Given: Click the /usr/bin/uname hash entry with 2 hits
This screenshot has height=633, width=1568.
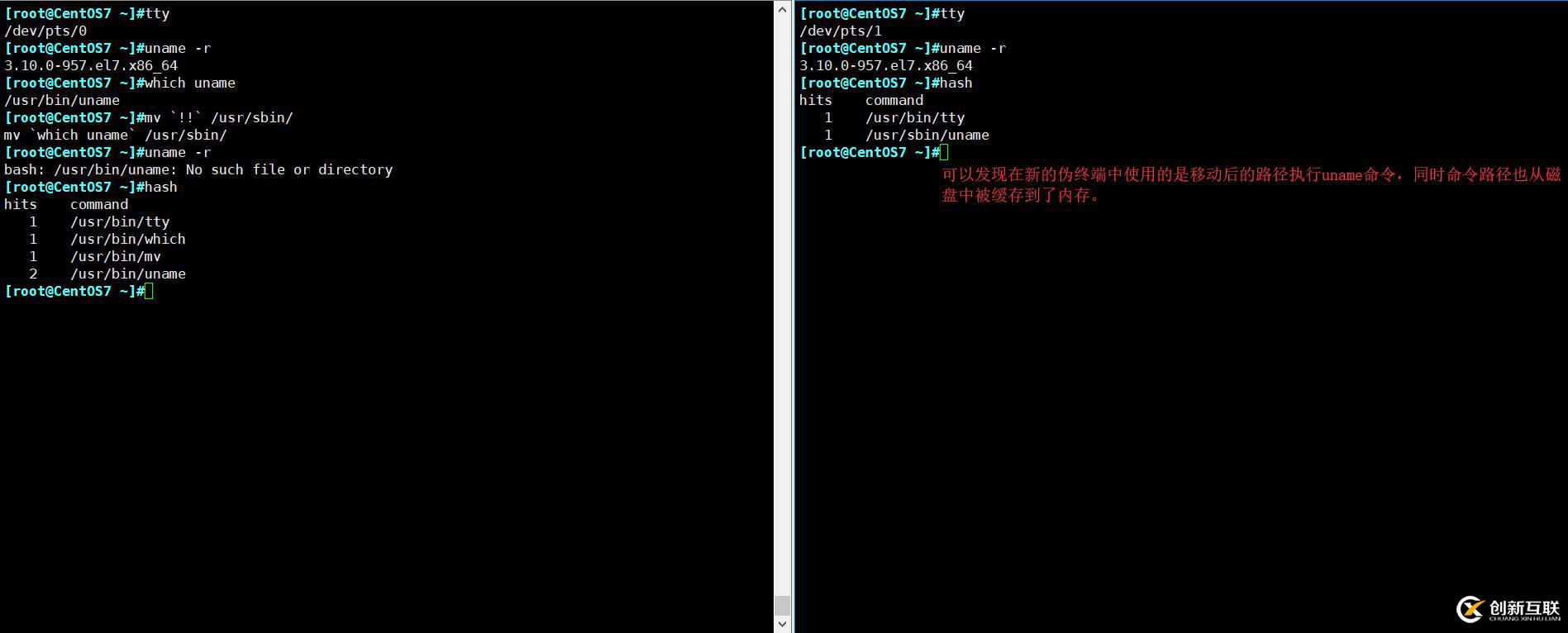Looking at the screenshot, I should (107, 274).
